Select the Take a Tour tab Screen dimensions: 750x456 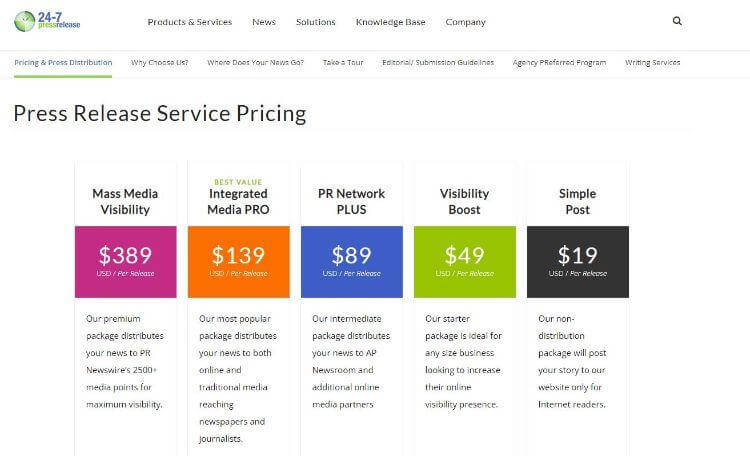pyautogui.click(x=343, y=62)
